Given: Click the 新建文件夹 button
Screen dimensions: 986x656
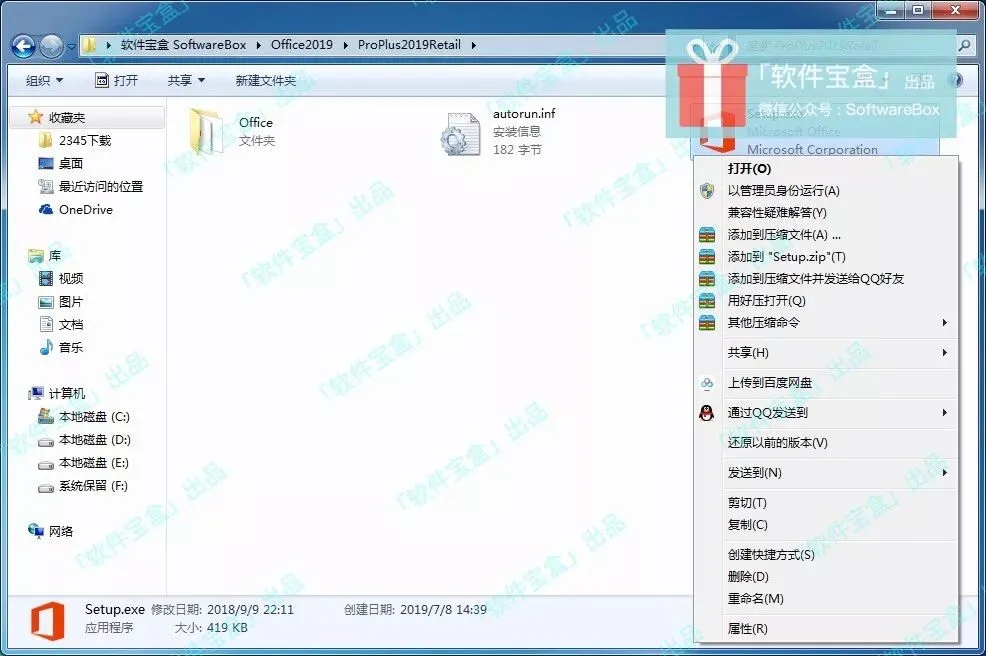Looking at the screenshot, I should pyautogui.click(x=265, y=81).
